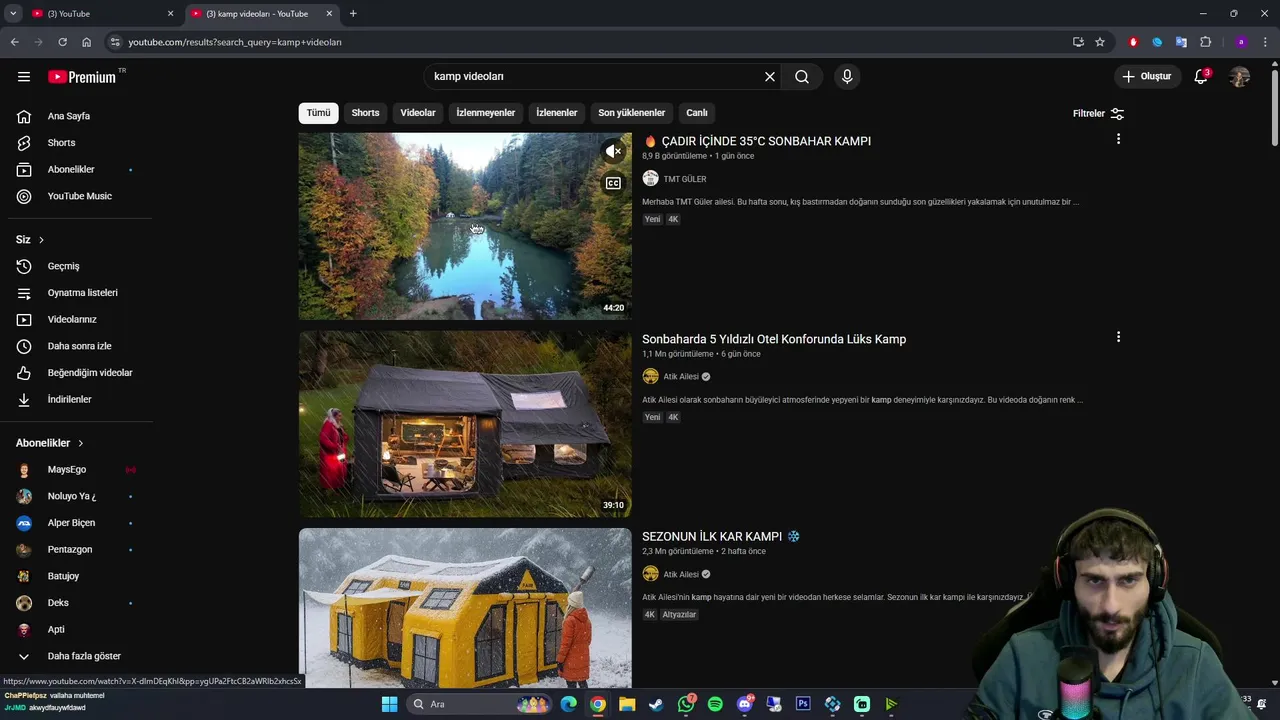Viewport: 1280px width, 720px height.
Task: Open more options for Lüks Kamp video
Action: point(1118,337)
